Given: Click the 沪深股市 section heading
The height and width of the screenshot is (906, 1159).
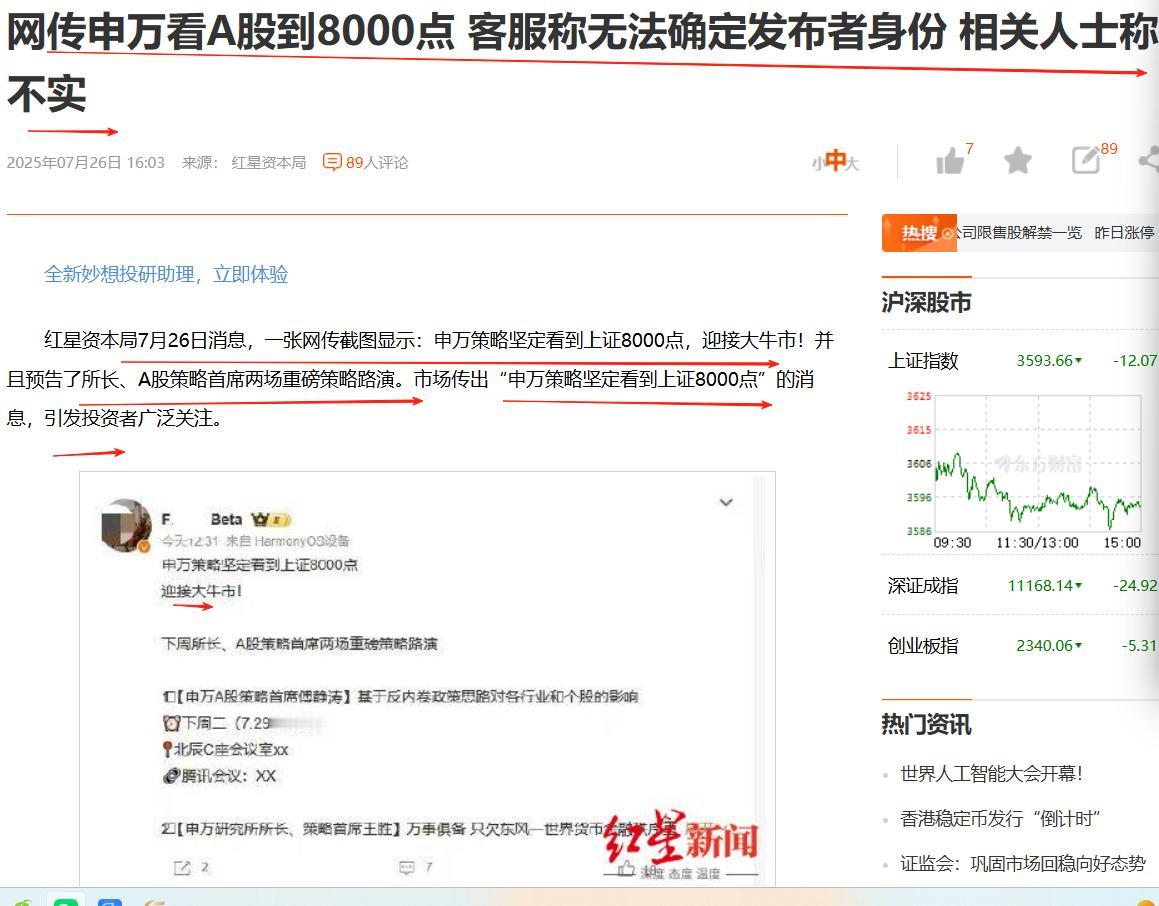Looking at the screenshot, I should tap(926, 302).
